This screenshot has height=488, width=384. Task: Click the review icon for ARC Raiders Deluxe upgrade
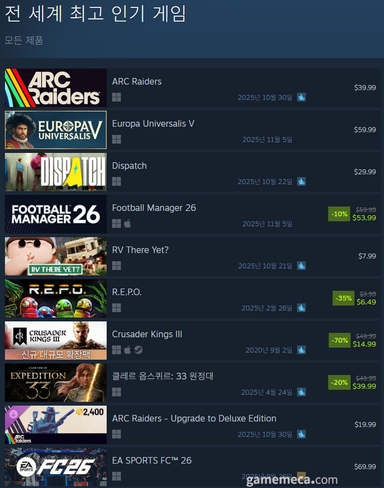click(301, 434)
